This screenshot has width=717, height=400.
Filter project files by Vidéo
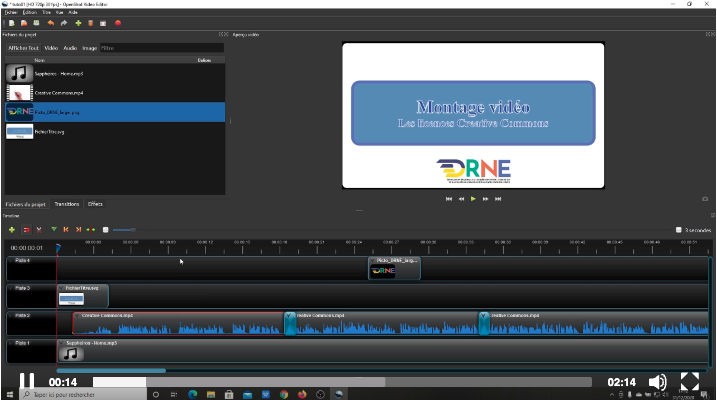[51, 48]
